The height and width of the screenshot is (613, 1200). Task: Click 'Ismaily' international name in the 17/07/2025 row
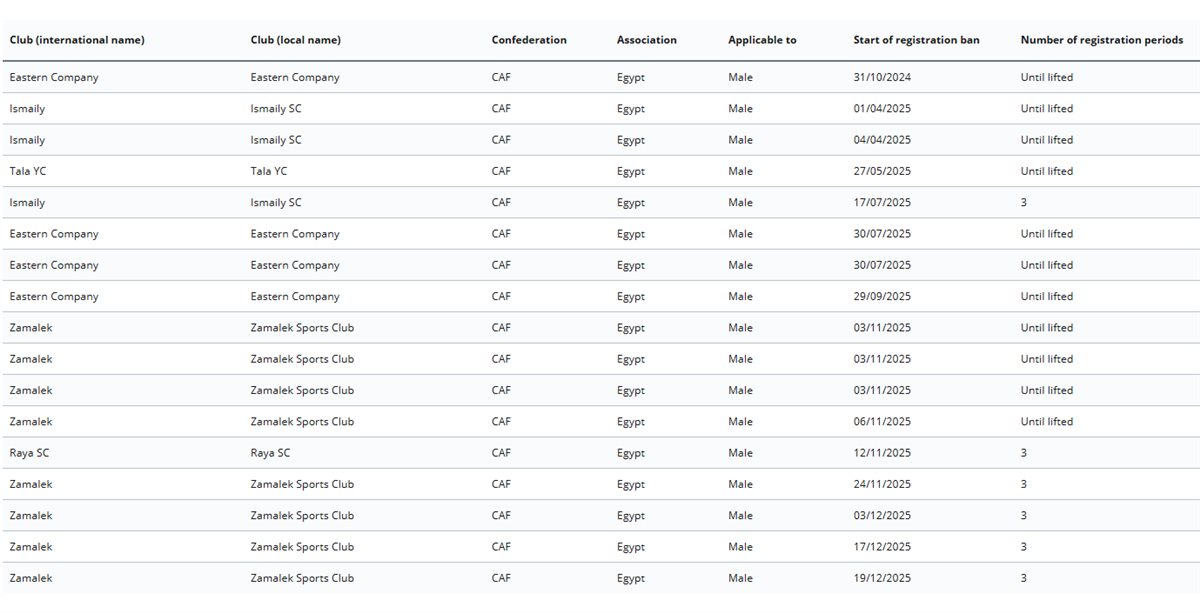27,202
